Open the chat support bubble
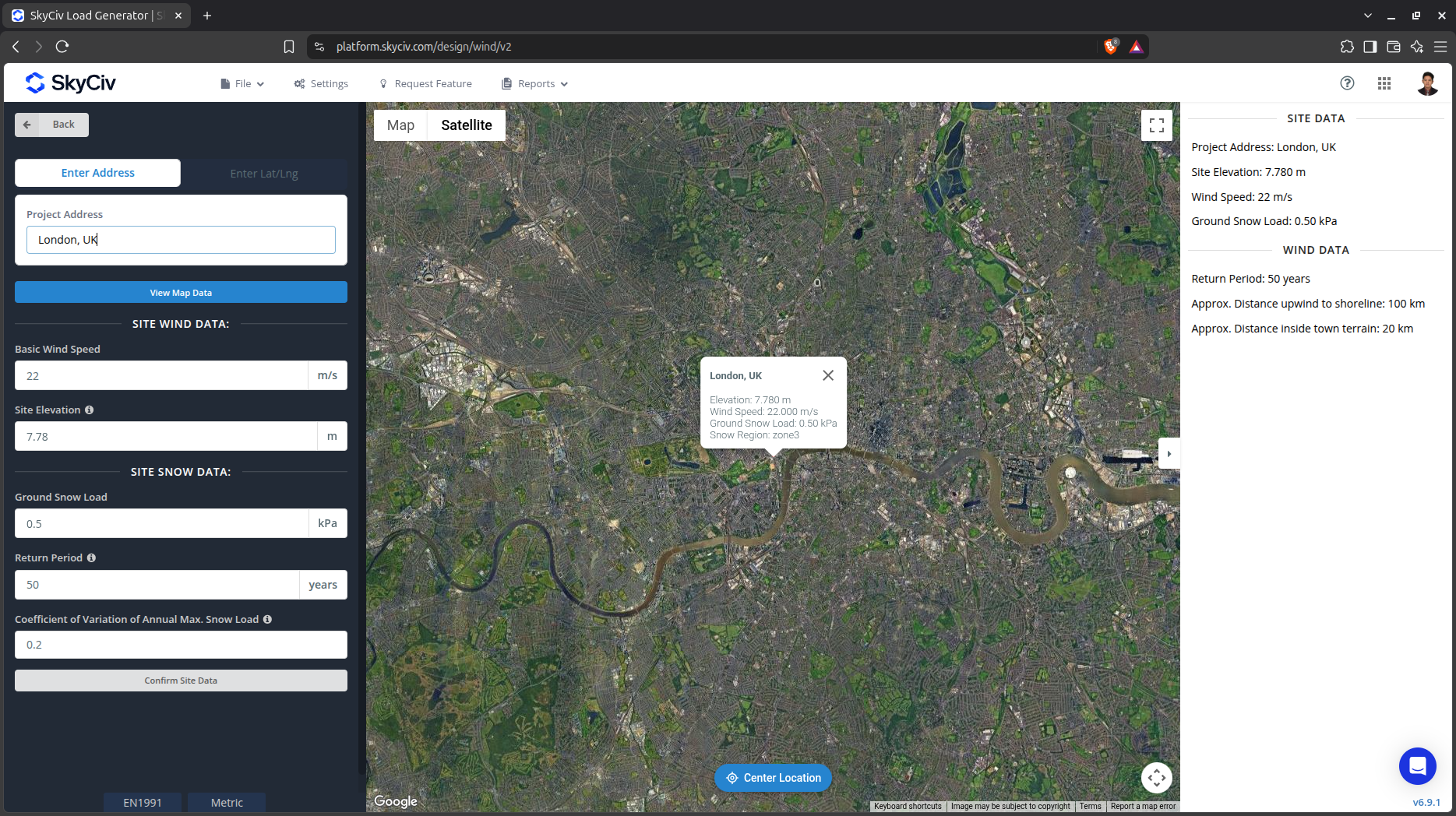 1417,766
